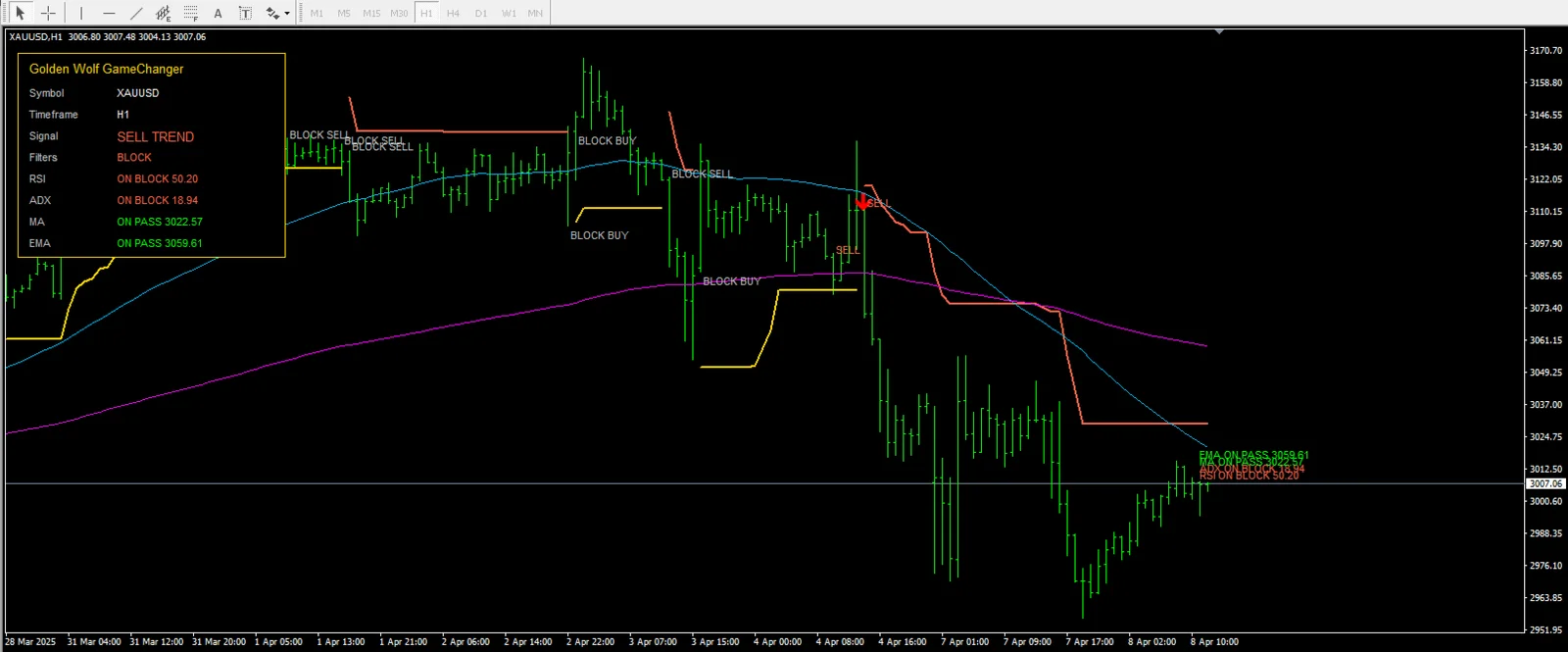Switch chart to M15 timeframe
The image size is (1568, 652).
(x=371, y=13)
